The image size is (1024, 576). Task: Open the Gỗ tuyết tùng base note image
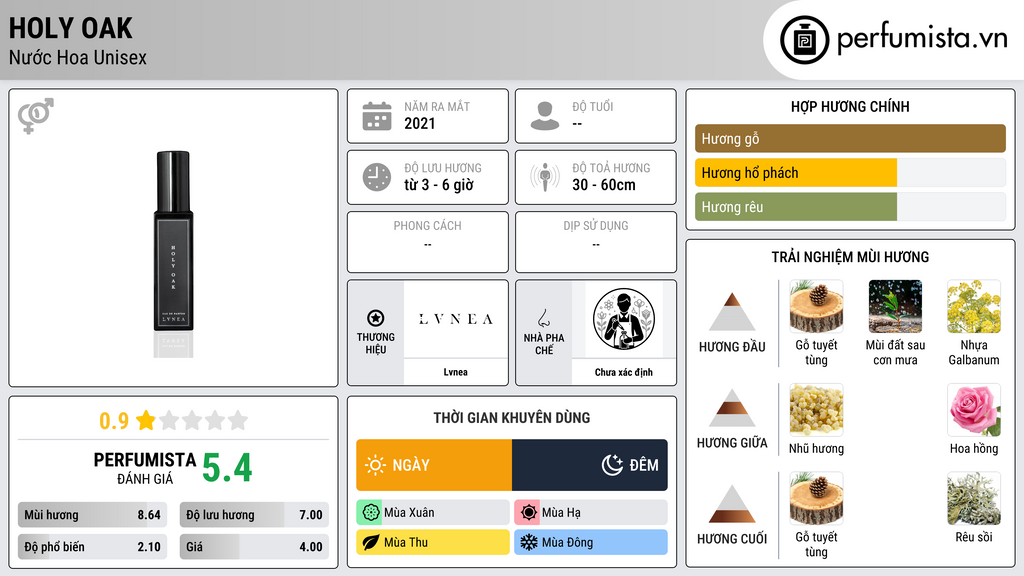(x=816, y=498)
